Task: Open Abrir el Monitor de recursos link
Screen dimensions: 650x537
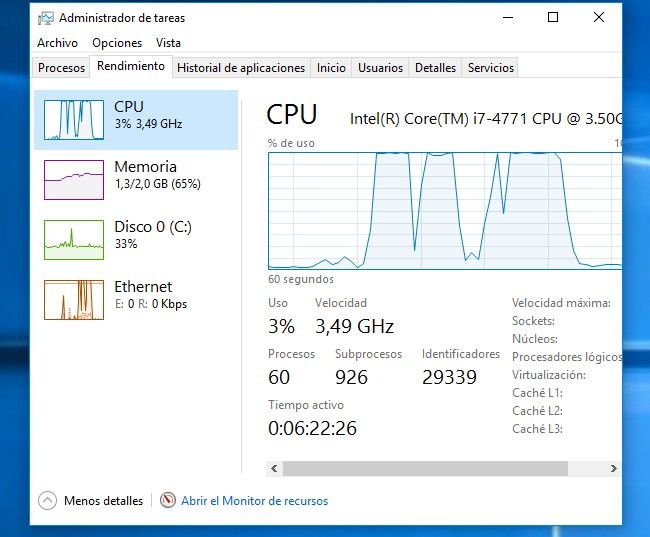Action: point(254,501)
